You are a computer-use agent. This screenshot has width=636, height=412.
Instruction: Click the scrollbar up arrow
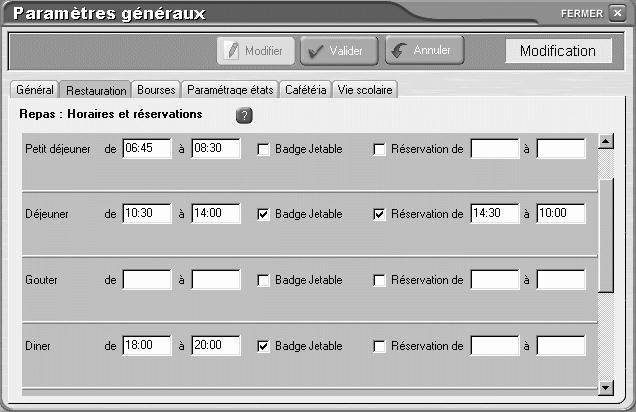tap(606, 141)
